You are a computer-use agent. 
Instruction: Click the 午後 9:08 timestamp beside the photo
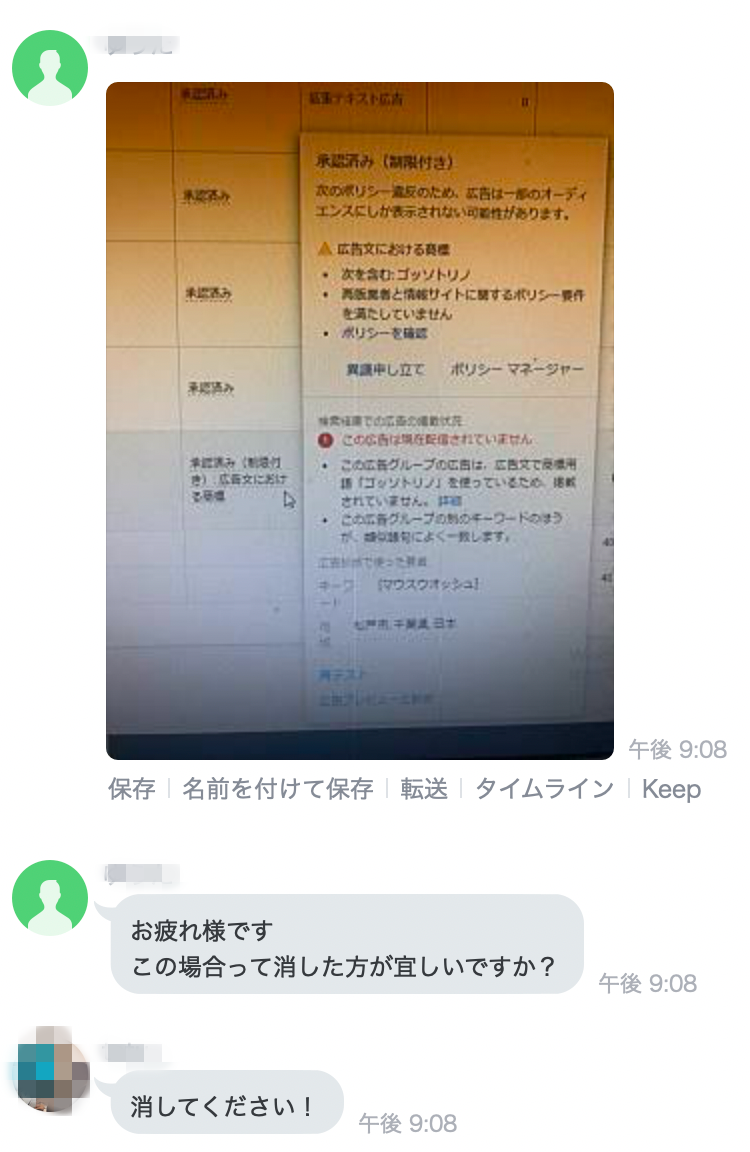677,749
